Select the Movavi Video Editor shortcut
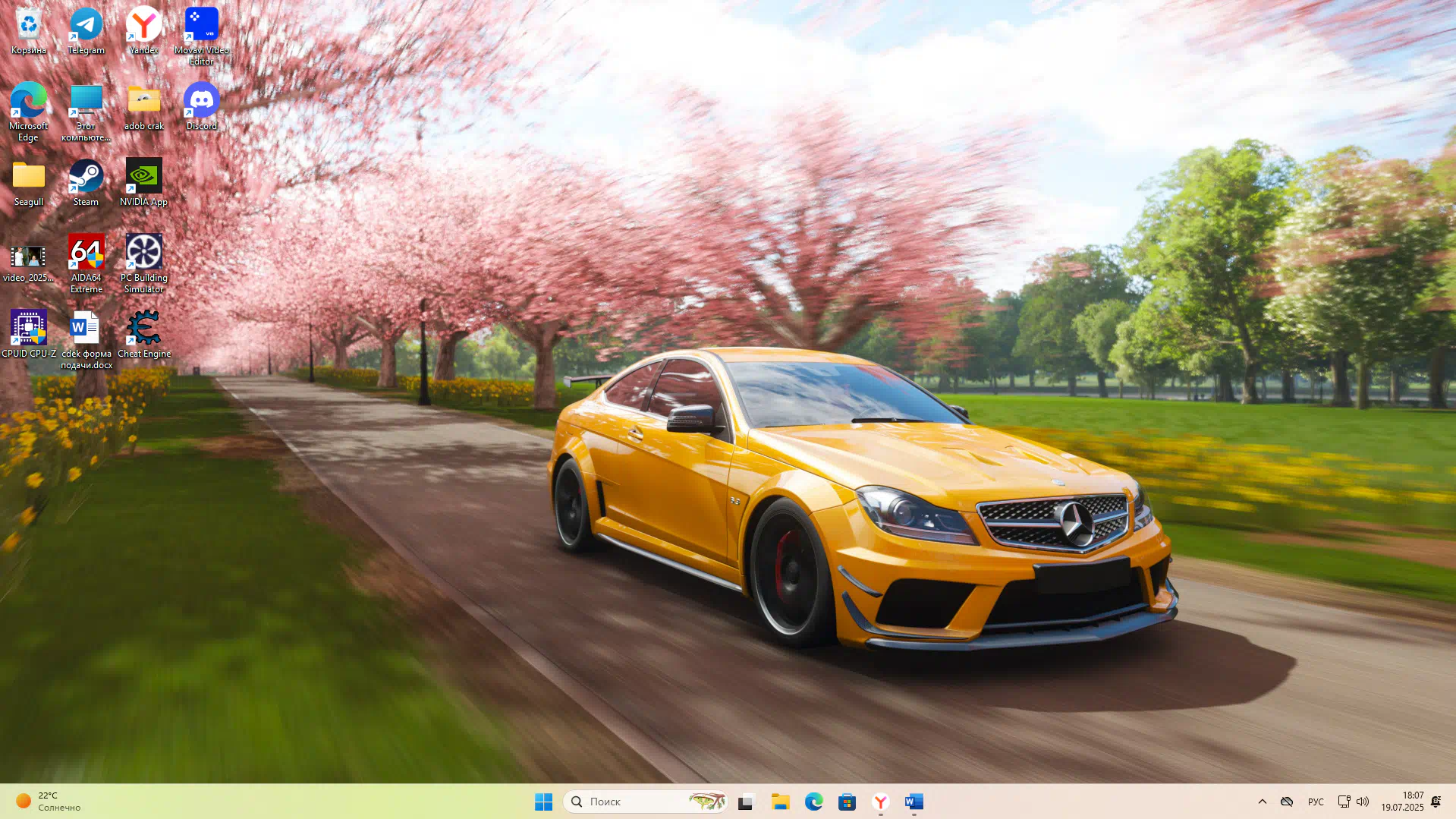Image resolution: width=1456 pixels, height=819 pixels. pos(201,36)
